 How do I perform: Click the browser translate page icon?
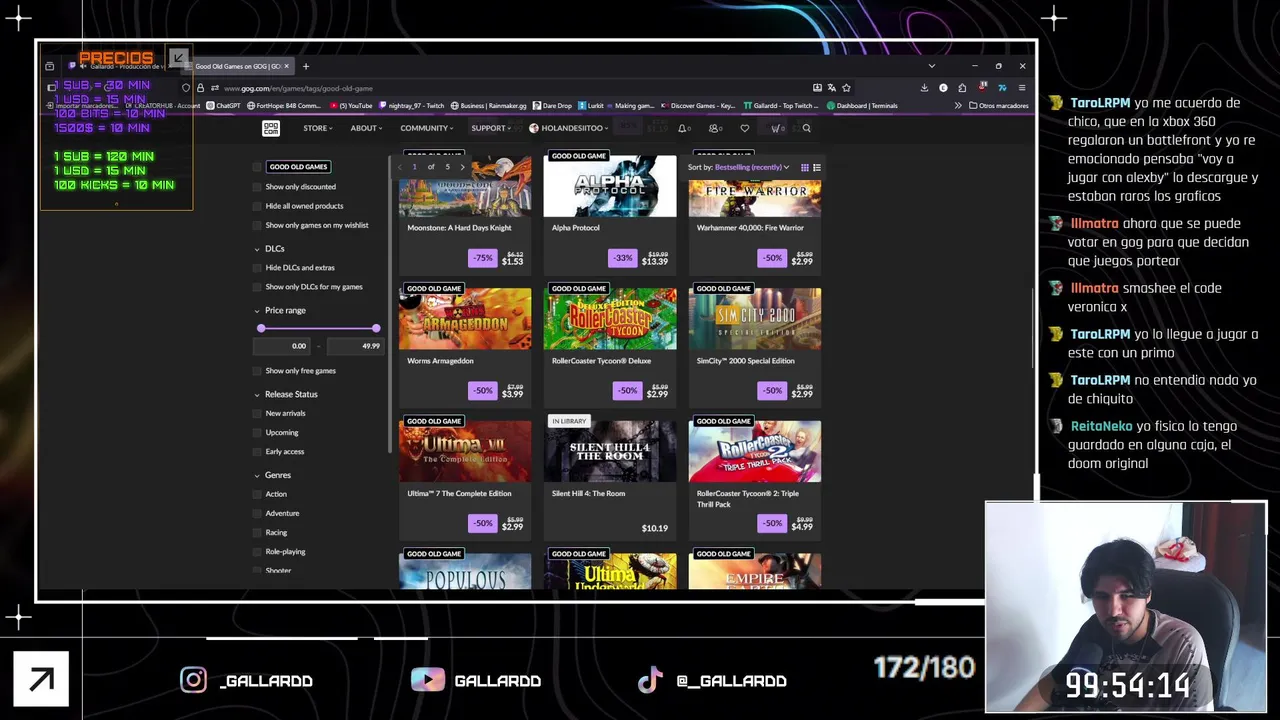point(831,88)
